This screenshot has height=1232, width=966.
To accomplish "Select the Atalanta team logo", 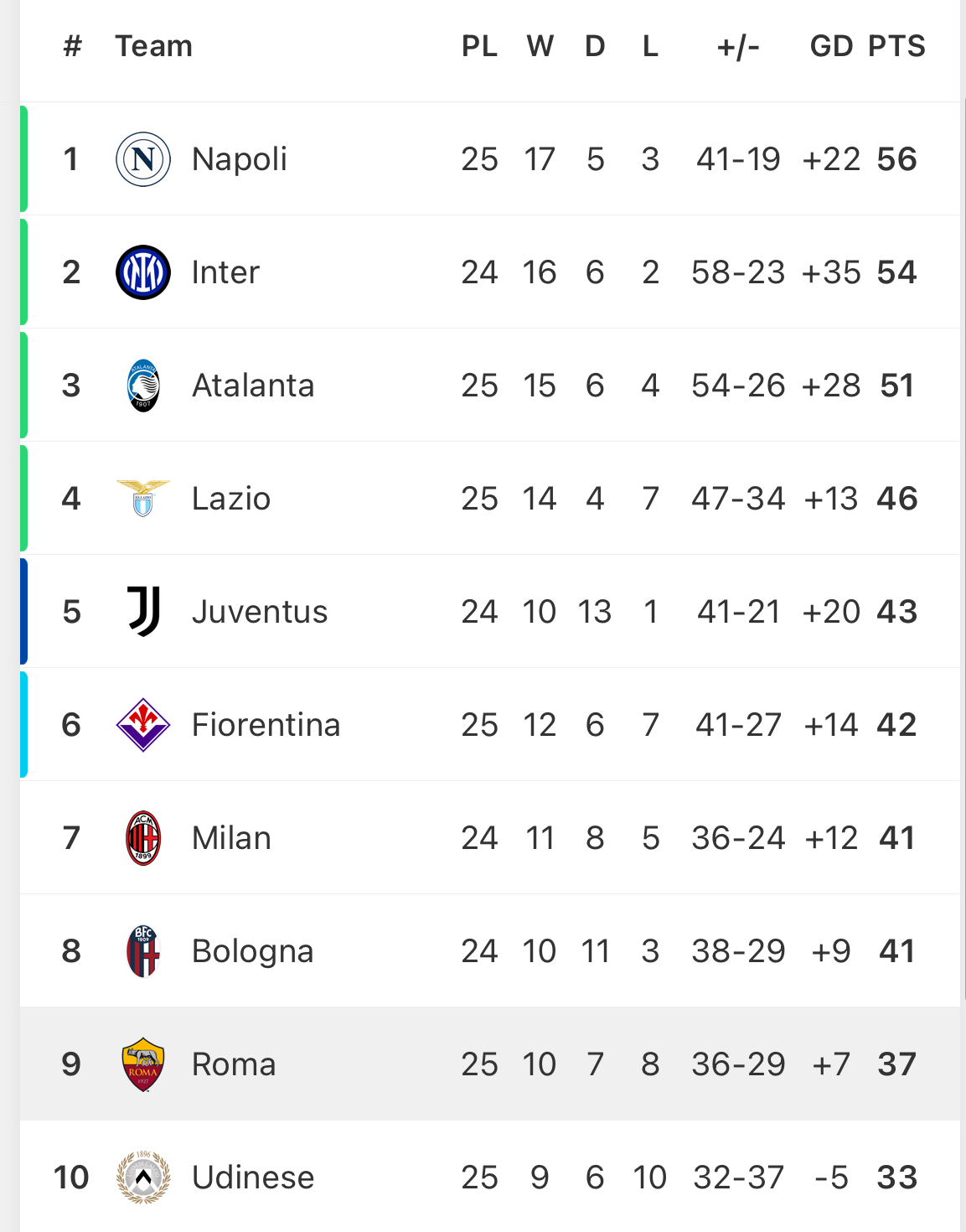I will pos(143,386).
